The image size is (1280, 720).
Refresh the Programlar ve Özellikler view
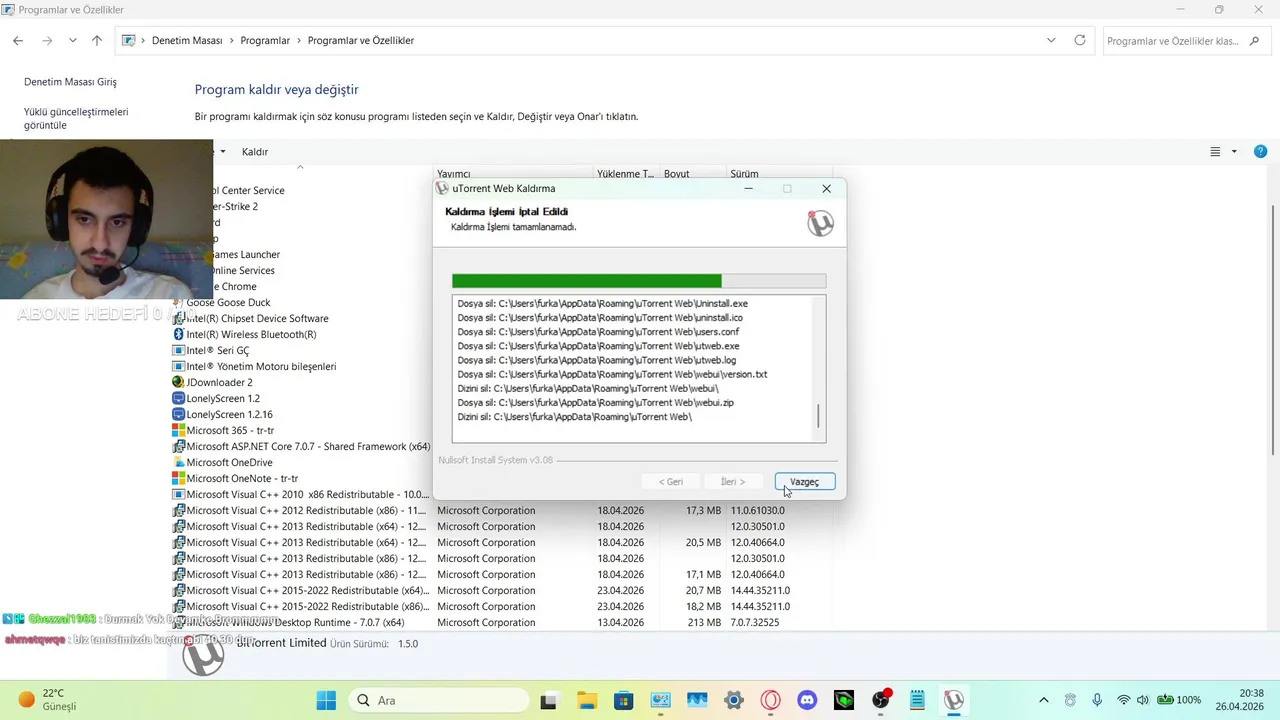pyautogui.click(x=1080, y=41)
